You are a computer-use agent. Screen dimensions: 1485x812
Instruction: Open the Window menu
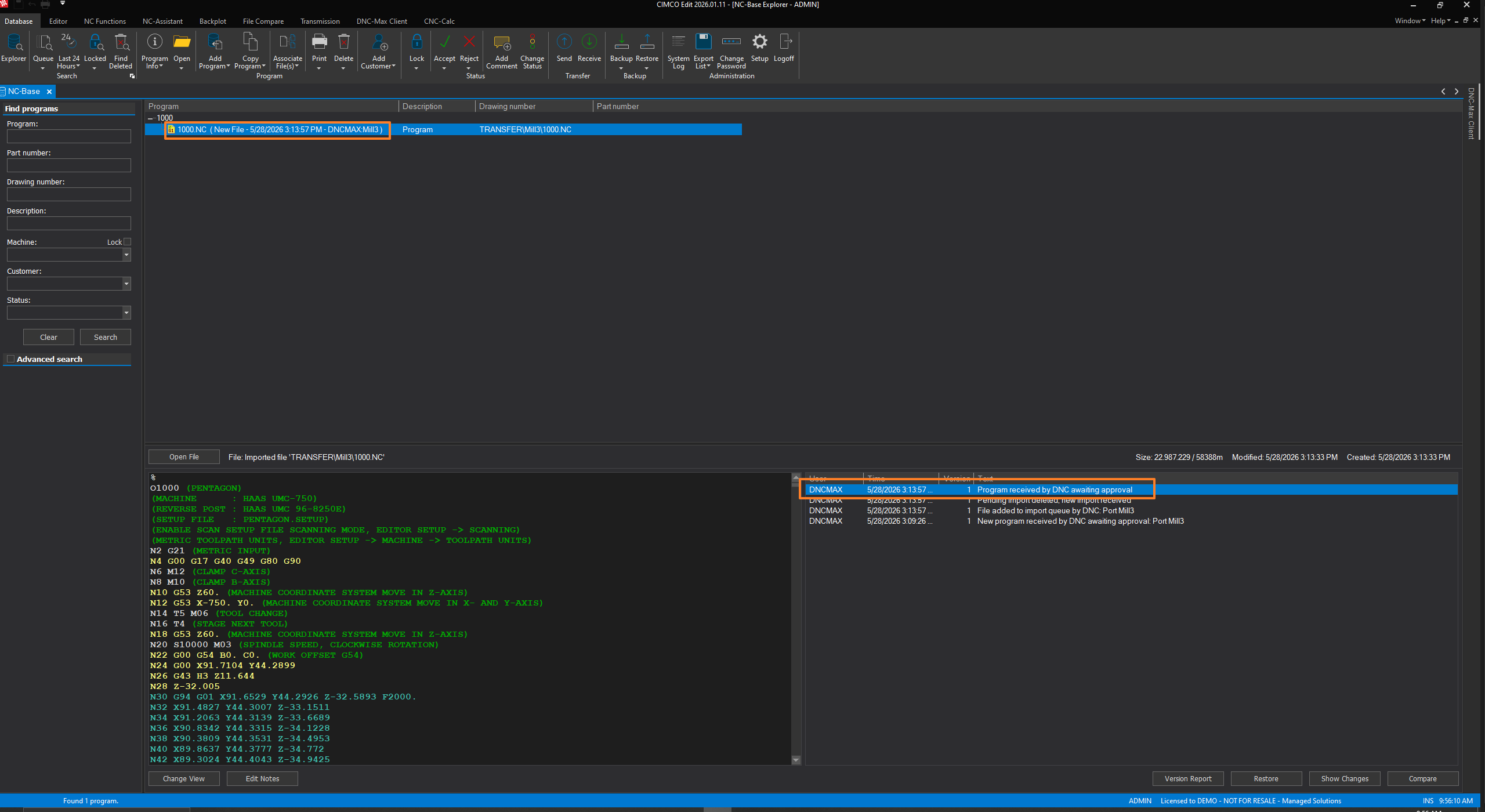pyautogui.click(x=1410, y=21)
